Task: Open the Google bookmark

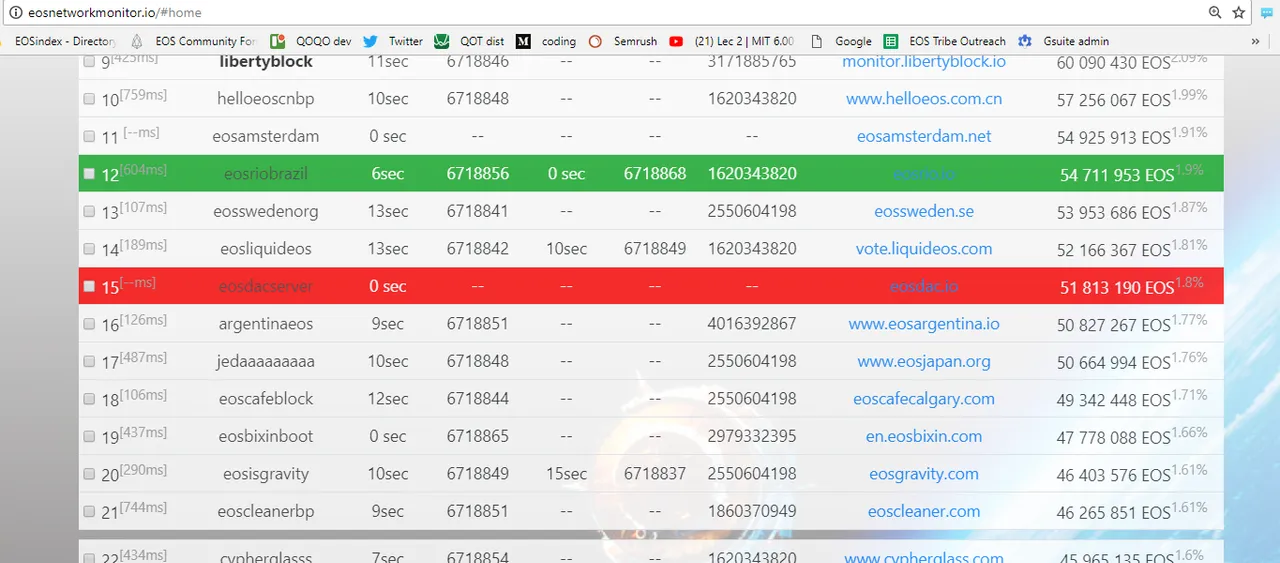Action: click(840, 41)
